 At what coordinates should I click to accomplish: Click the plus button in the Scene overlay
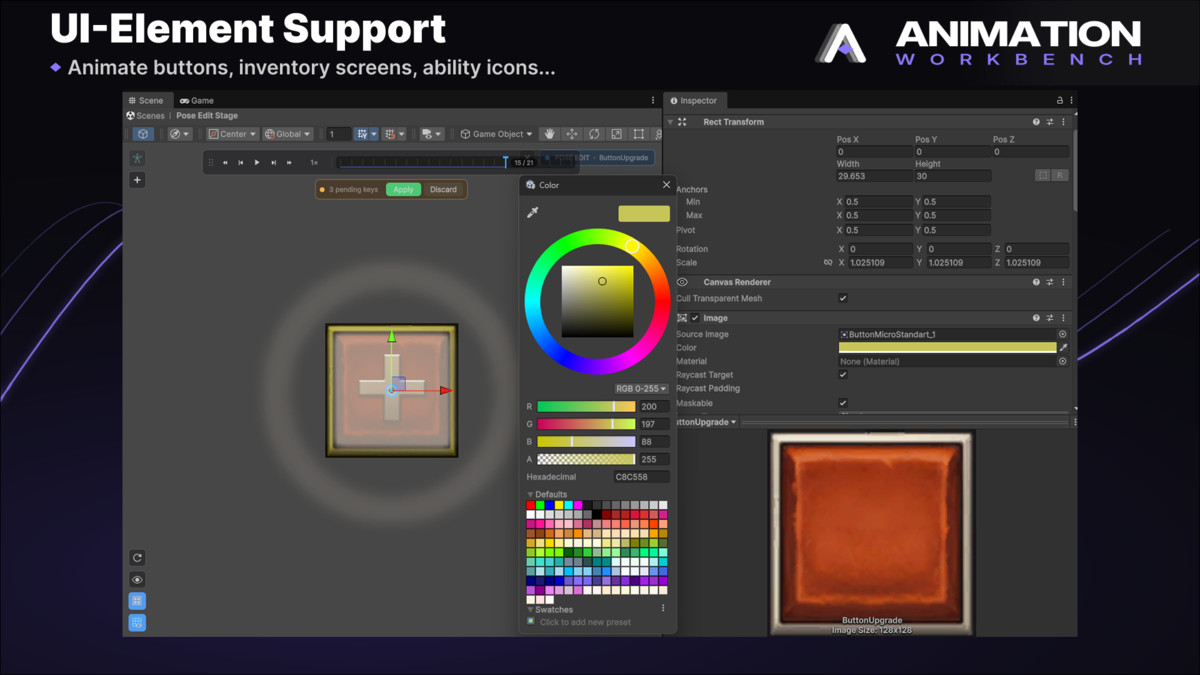point(137,180)
